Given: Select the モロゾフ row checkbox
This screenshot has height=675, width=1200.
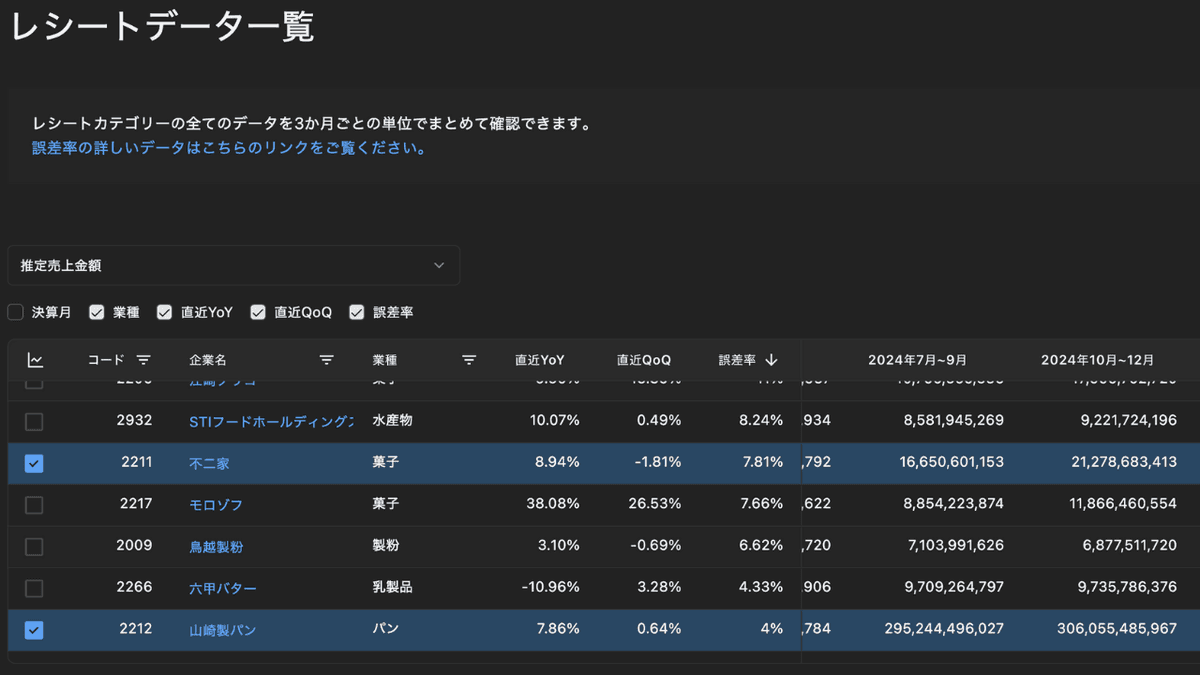Looking at the screenshot, I should point(34,505).
